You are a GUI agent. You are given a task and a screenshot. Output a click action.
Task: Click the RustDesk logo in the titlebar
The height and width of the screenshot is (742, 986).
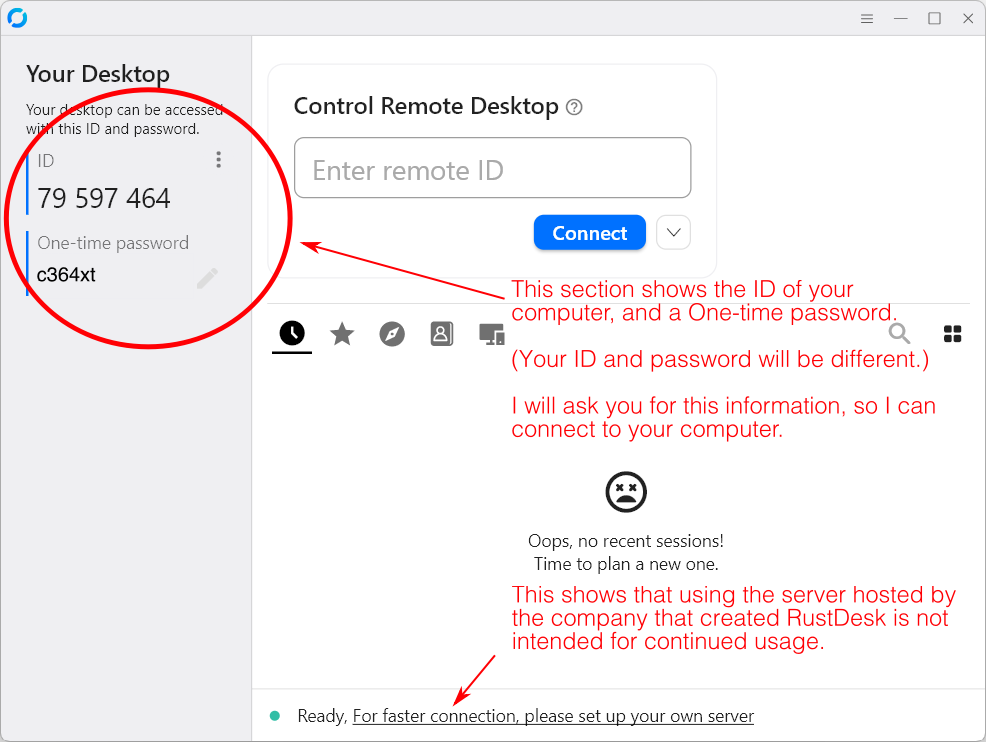(18, 17)
